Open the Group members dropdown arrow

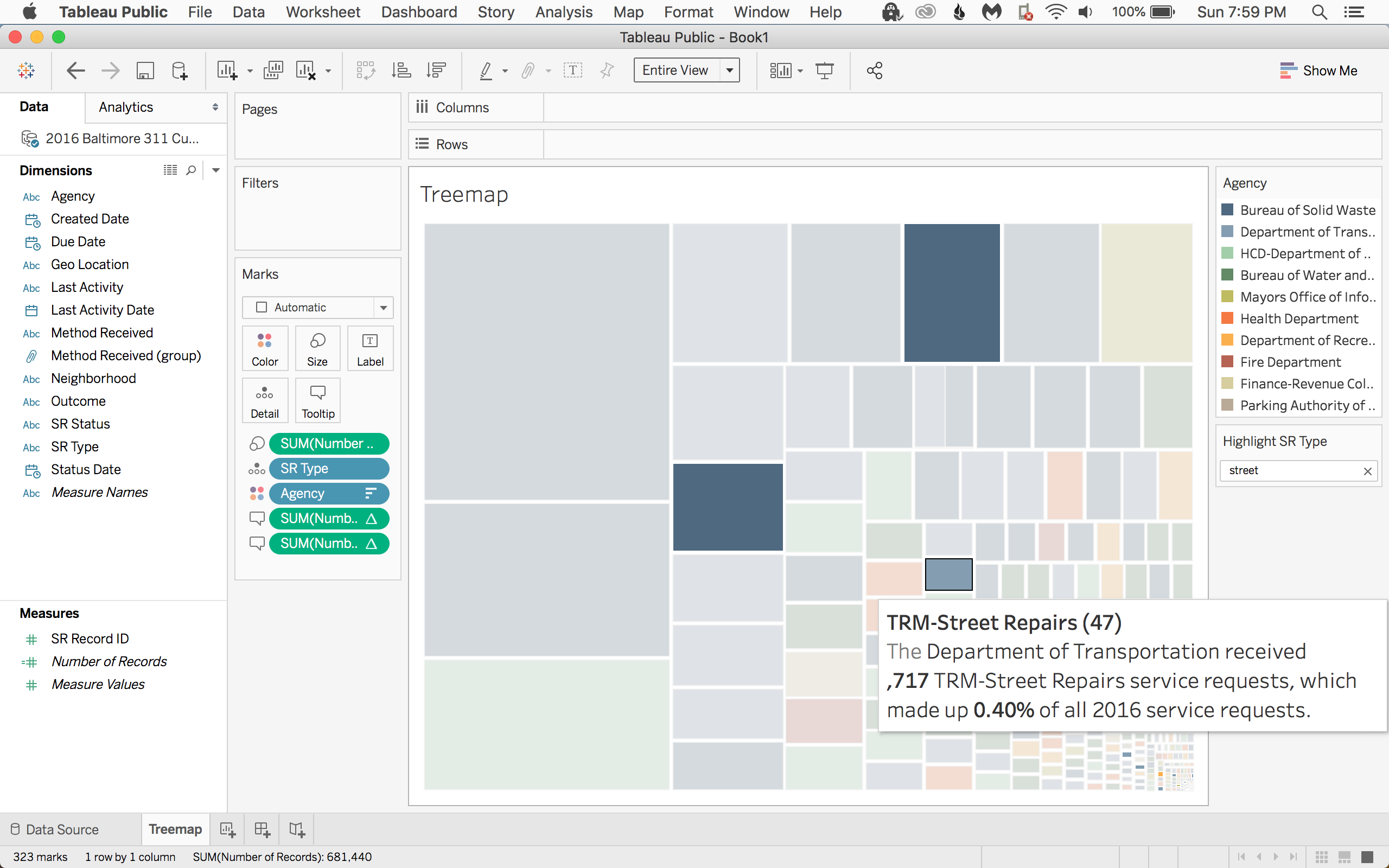click(x=548, y=71)
